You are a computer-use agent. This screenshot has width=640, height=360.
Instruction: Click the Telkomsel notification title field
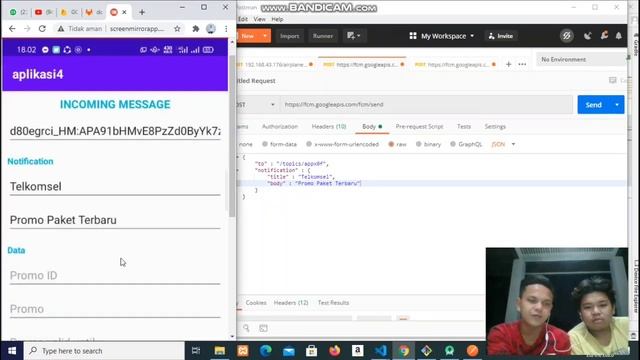[115, 187]
